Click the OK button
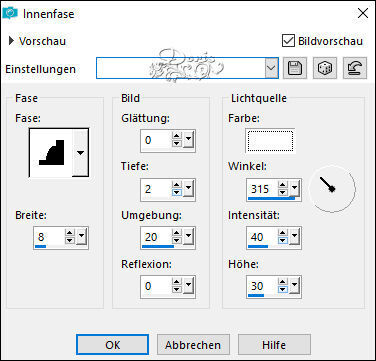The height and width of the screenshot is (361, 376). click(x=113, y=344)
